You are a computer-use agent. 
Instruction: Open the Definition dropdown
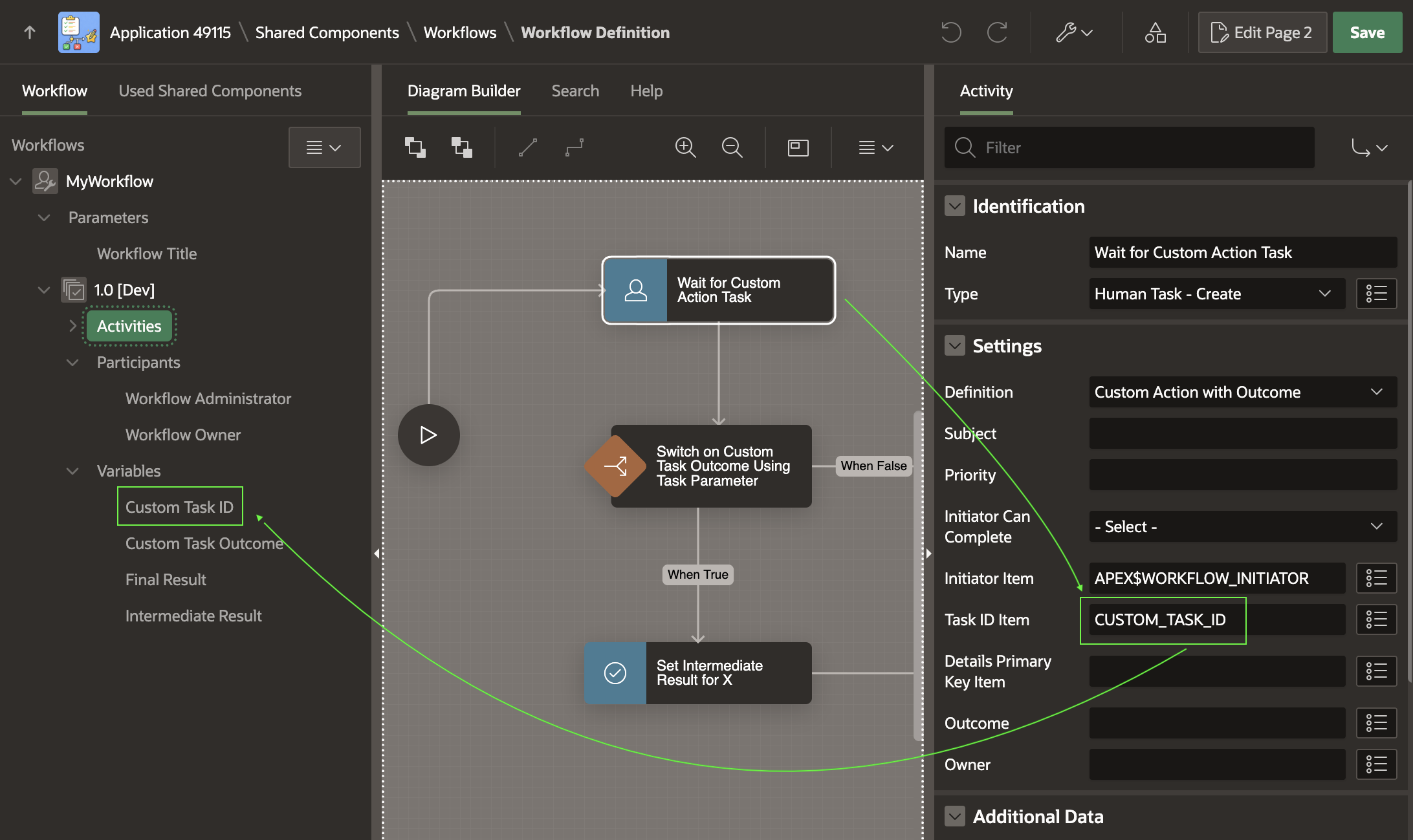pos(1242,392)
